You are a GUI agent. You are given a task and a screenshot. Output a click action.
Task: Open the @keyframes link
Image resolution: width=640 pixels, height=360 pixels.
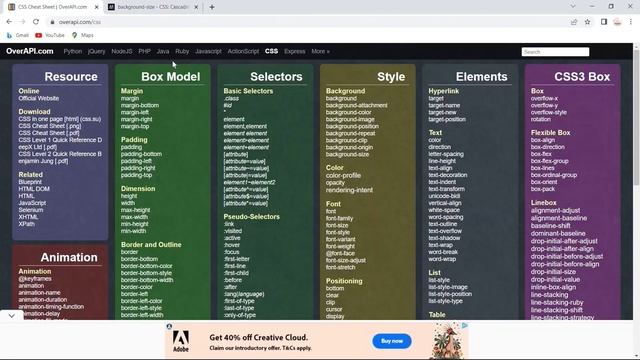[x=35, y=279]
